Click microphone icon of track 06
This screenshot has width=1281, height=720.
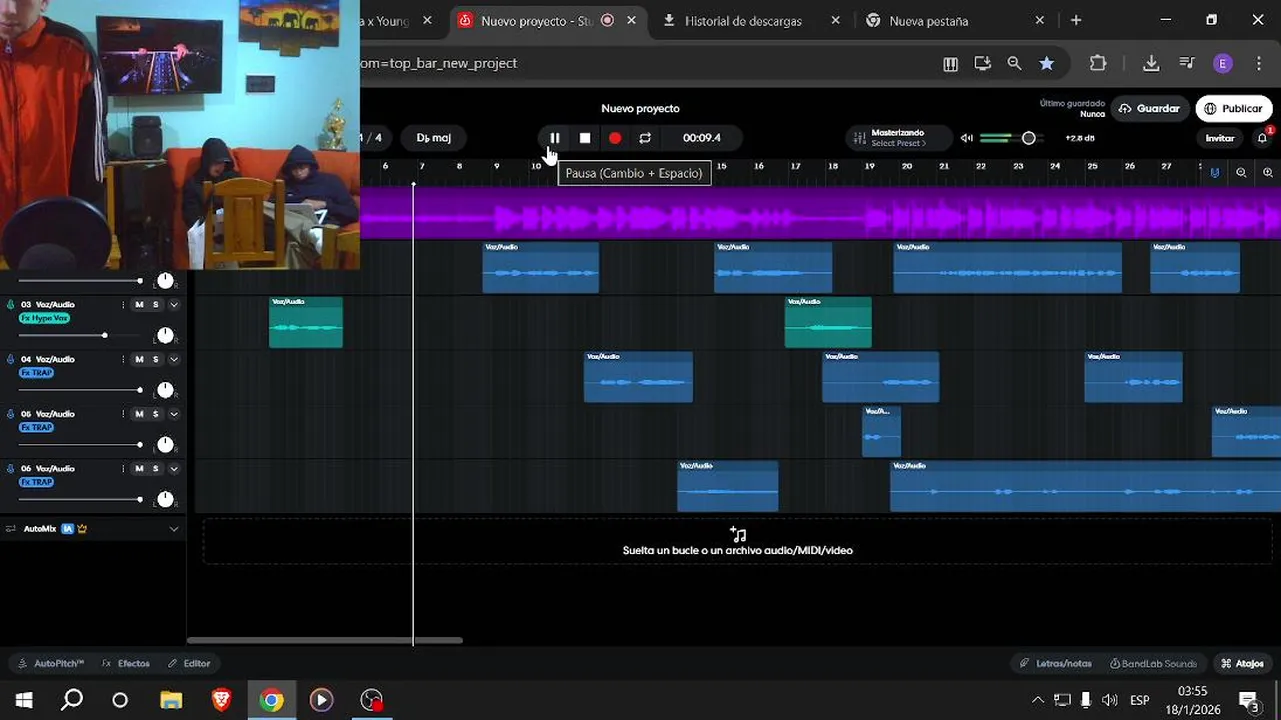[x=10, y=468]
